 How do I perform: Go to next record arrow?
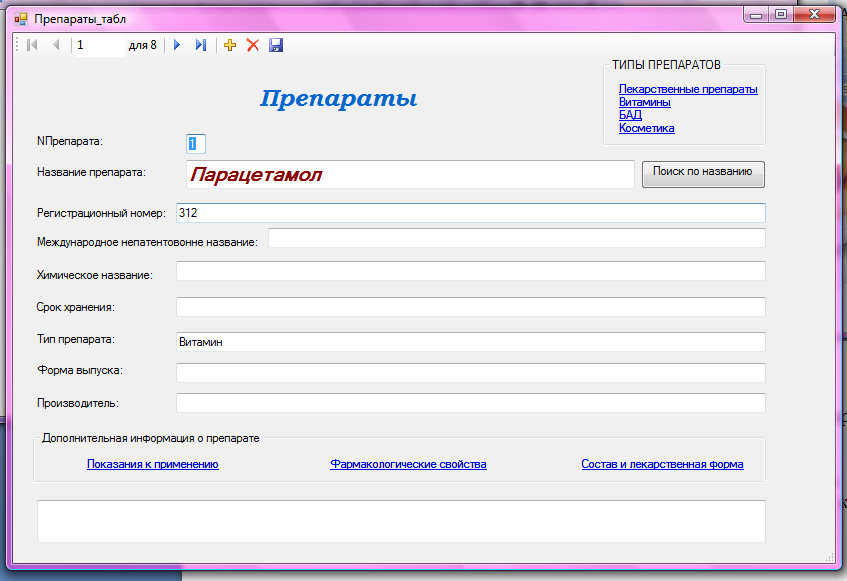[177, 45]
